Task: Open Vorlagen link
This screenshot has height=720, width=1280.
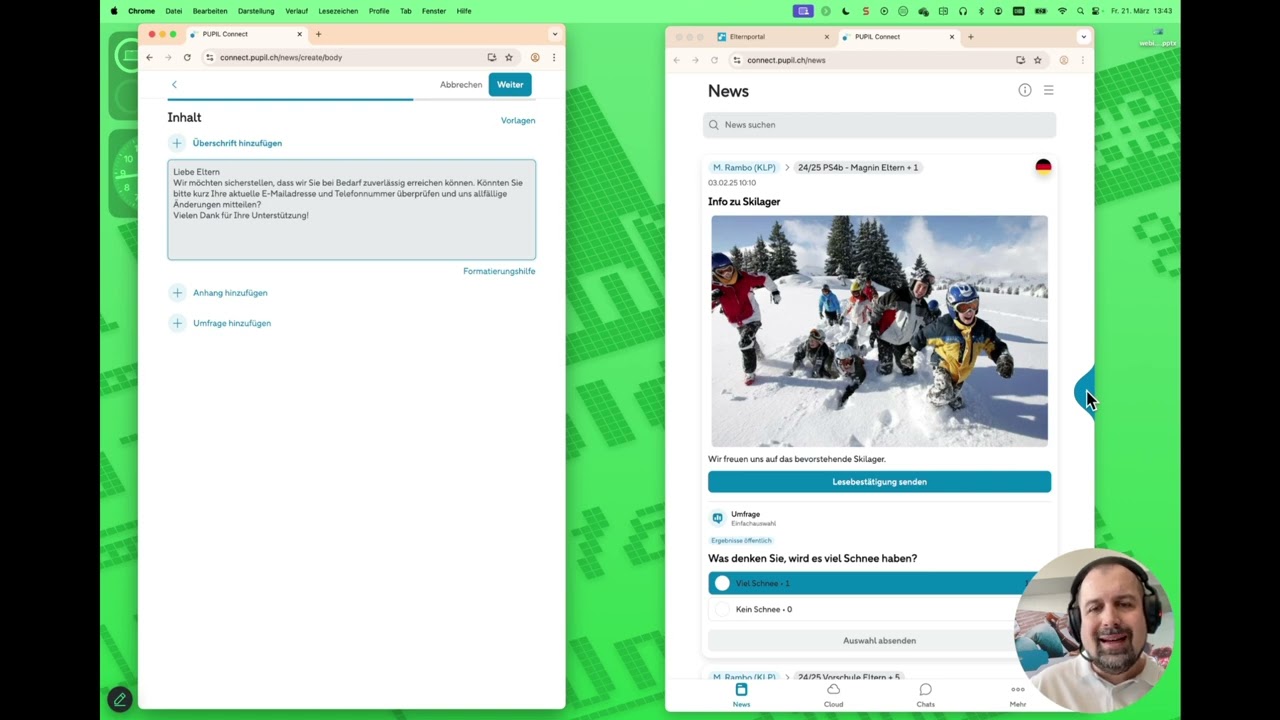Action: (518, 120)
